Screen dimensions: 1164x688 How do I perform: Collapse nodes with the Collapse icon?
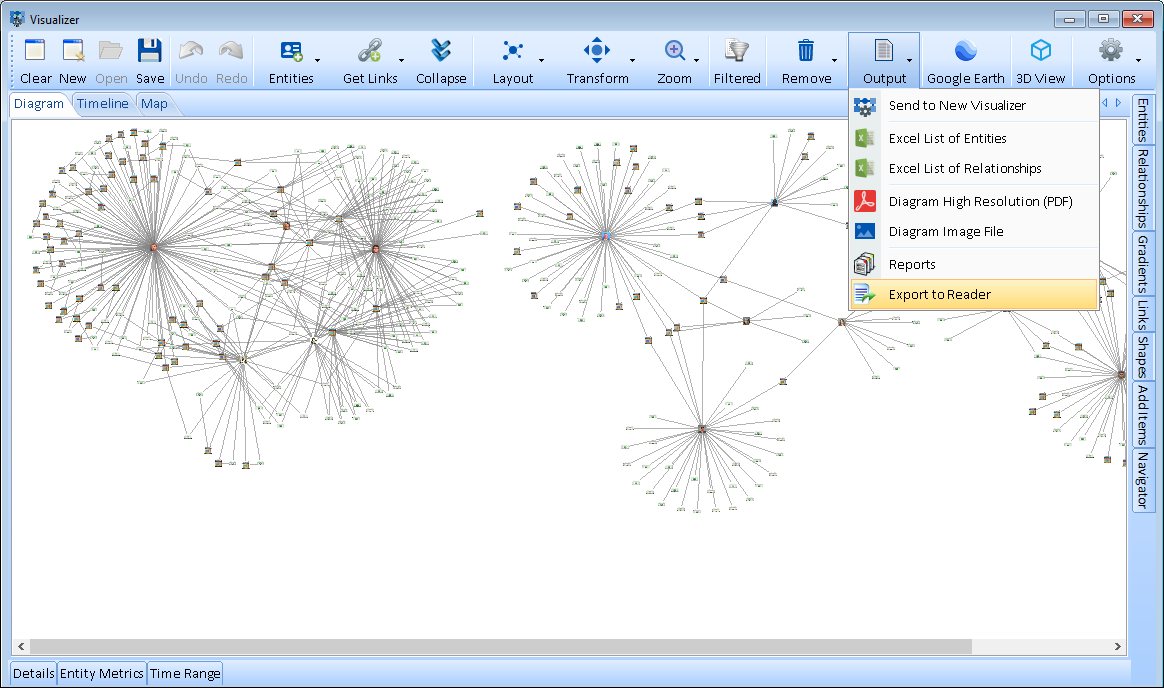[x=441, y=50]
